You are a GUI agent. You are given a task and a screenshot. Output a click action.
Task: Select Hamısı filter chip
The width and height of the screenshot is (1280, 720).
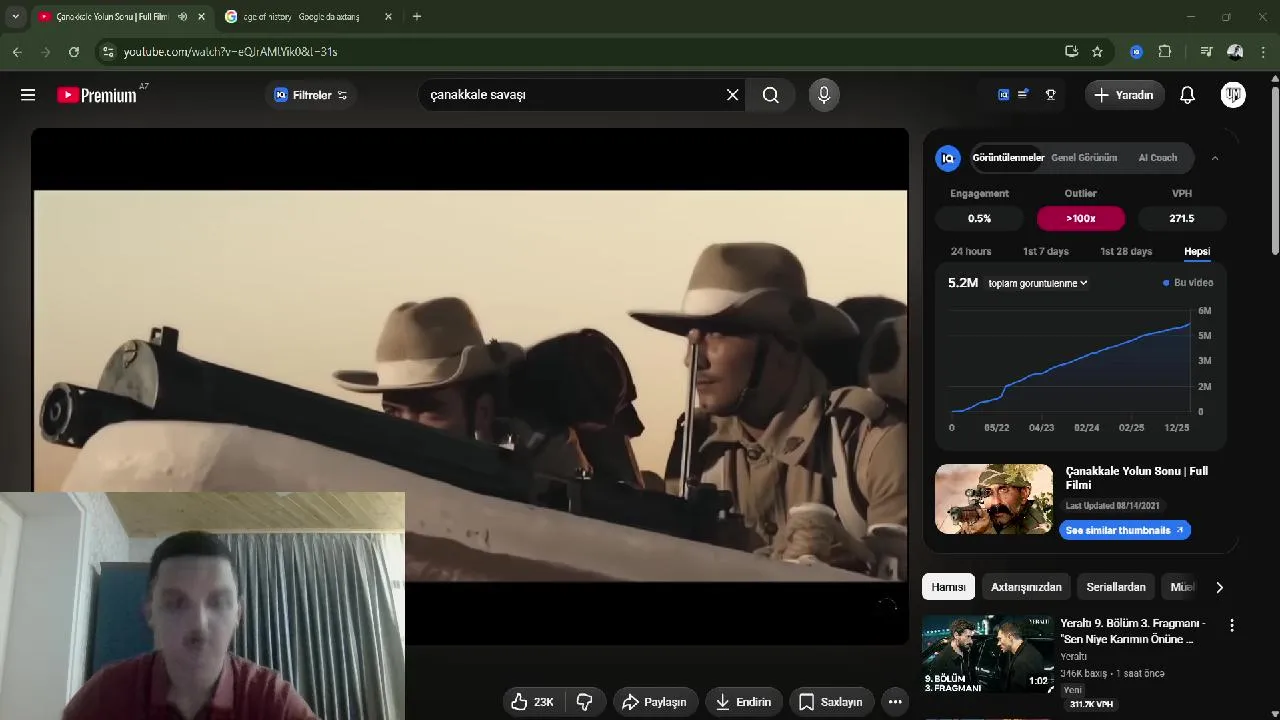point(948,587)
